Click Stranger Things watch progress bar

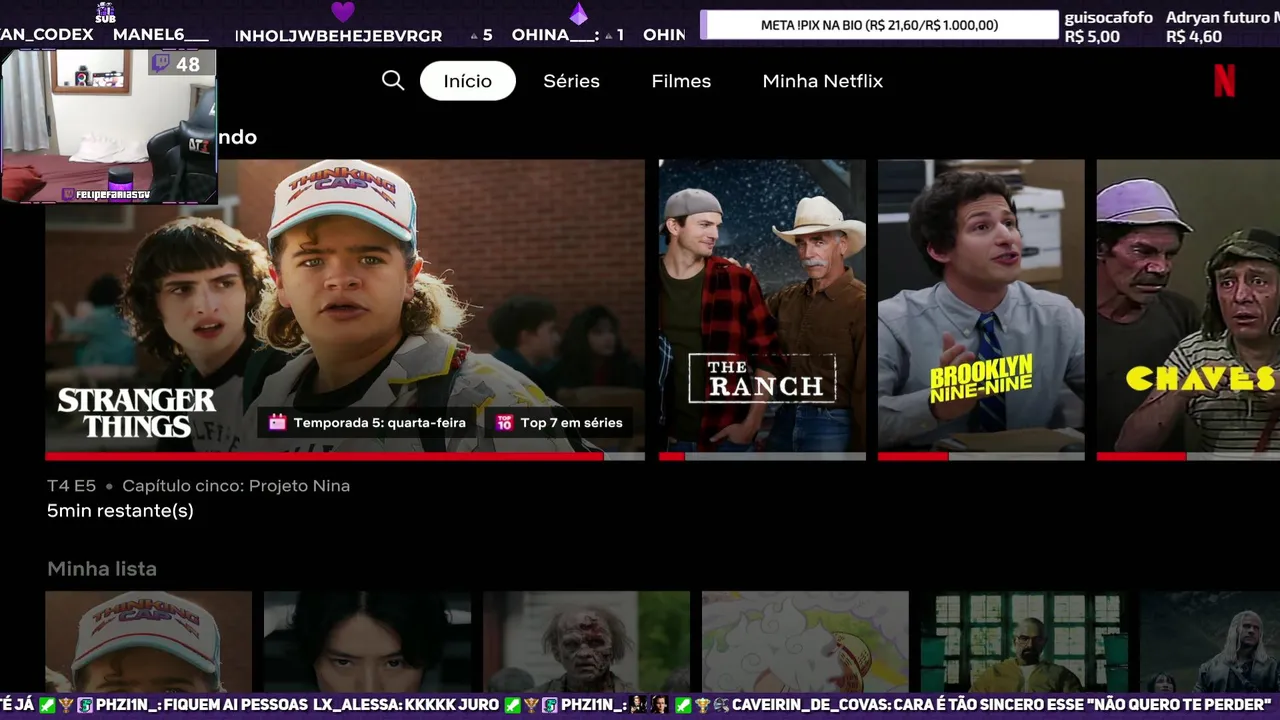click(345, 457)
